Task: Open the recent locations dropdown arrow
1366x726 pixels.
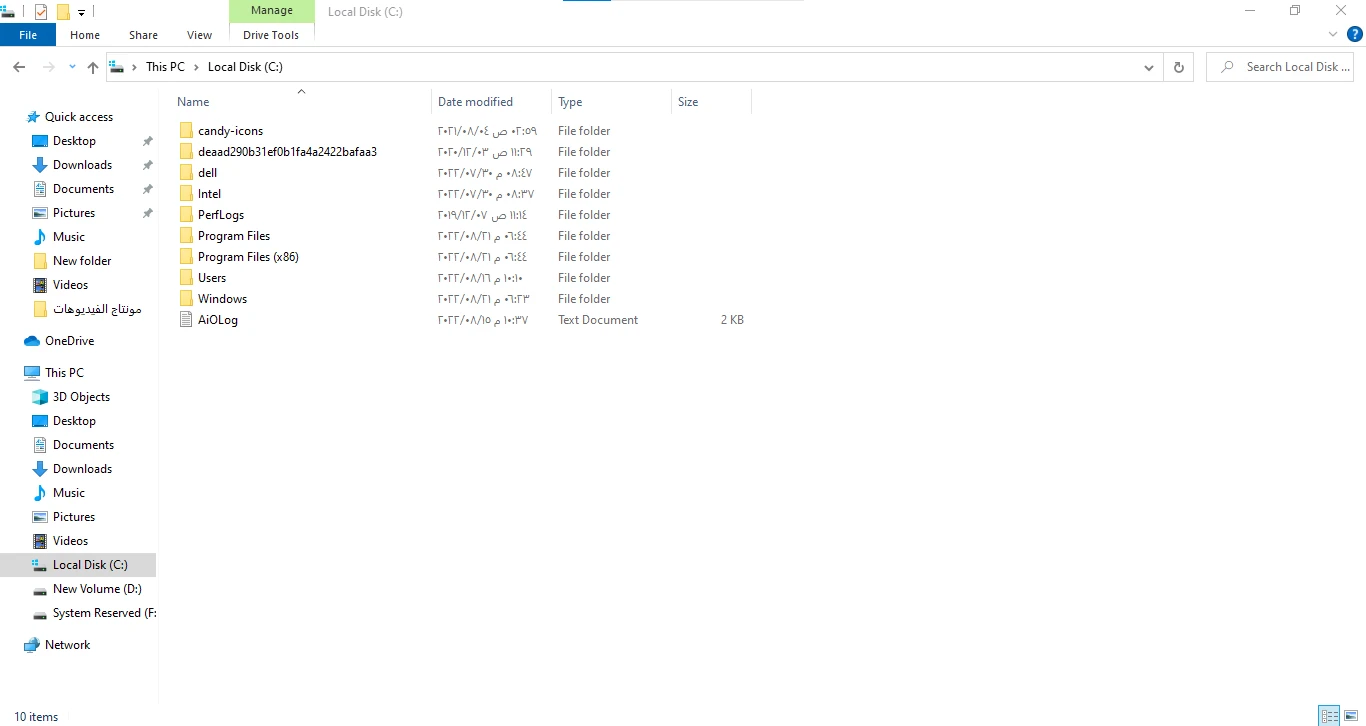Action: (x=72, y=67)
